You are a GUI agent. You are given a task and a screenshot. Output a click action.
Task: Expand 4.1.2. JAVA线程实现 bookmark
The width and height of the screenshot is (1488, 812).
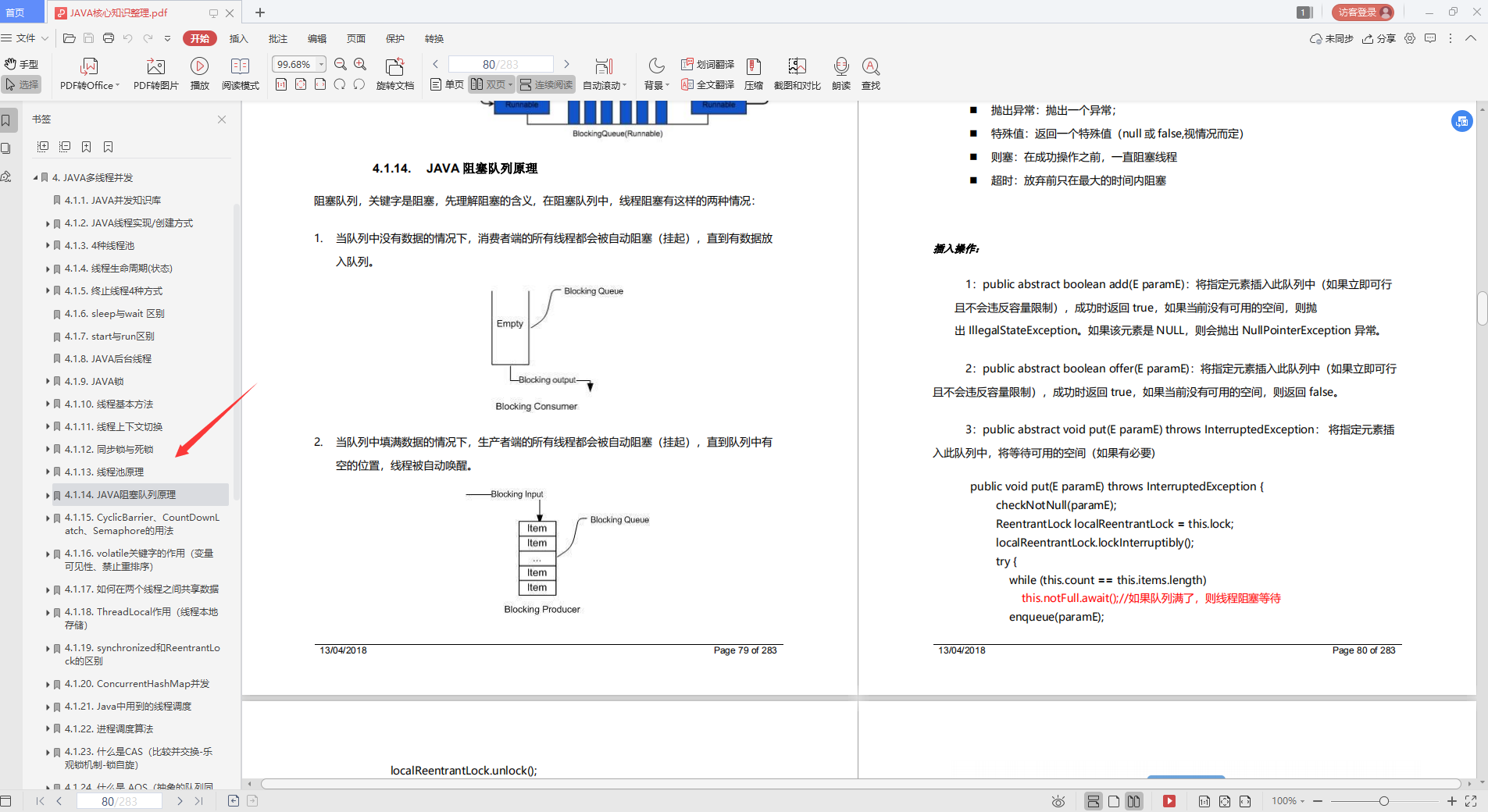click(x=48, y=223)
